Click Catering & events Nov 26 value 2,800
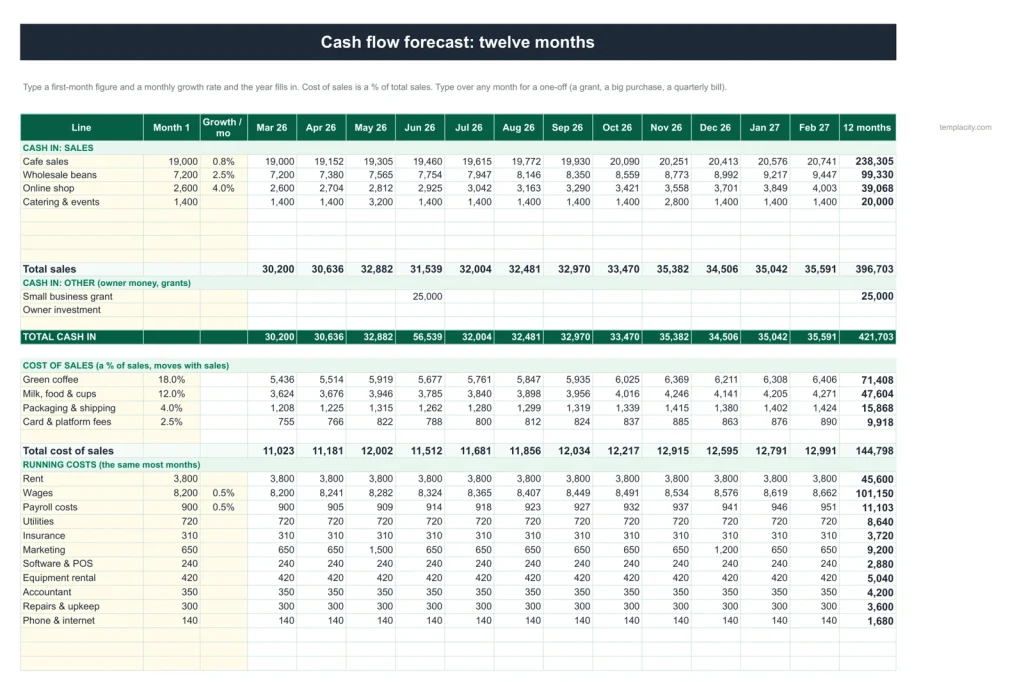This screenshot has height=682, width=1024. [677, 202]
